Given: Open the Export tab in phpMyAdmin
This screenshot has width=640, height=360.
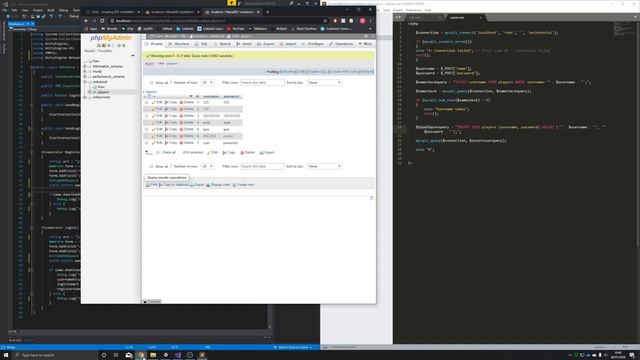Looking at the screenshot, I should [266, 44].
